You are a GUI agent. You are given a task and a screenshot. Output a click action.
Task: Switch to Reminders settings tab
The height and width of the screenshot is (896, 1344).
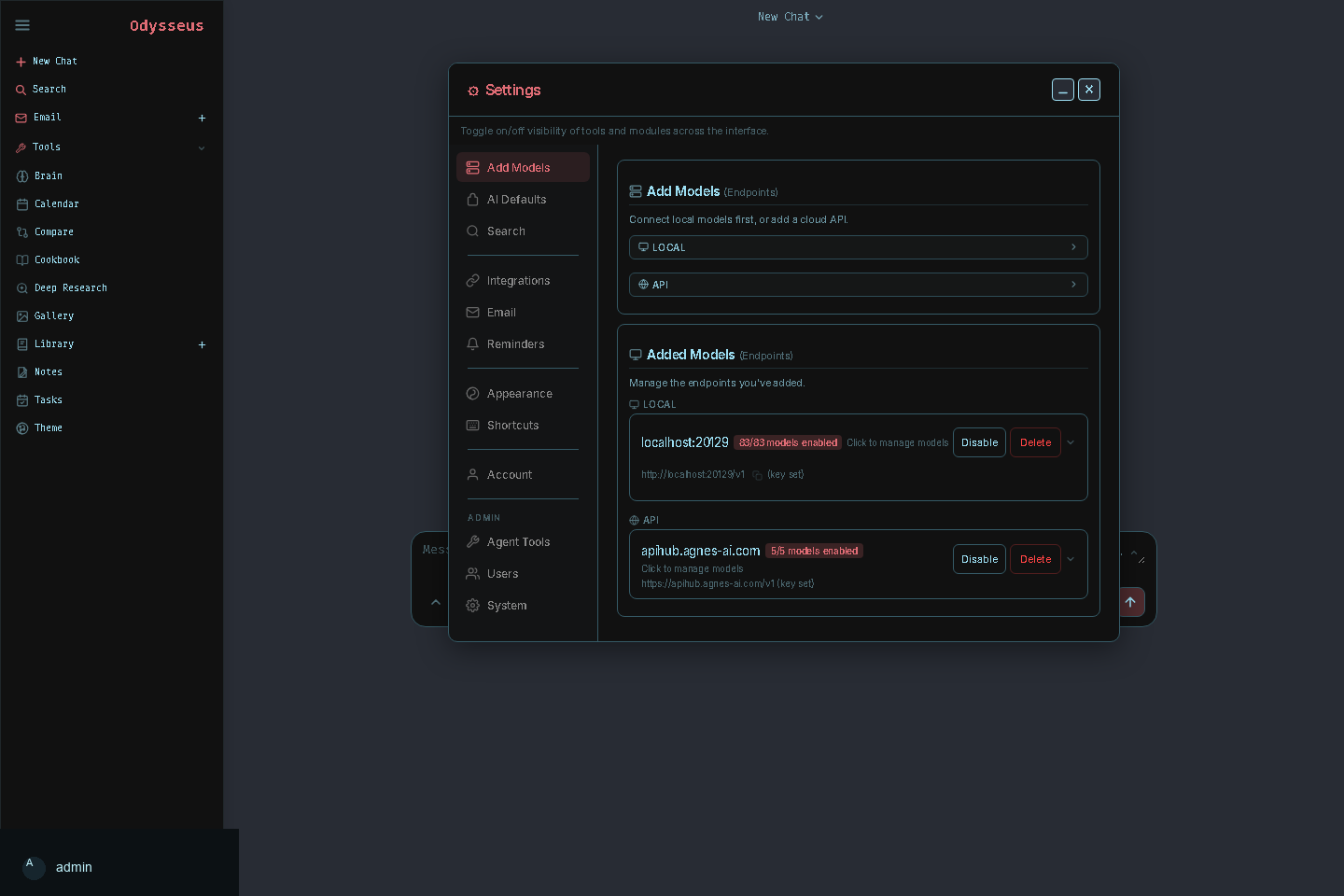[523, 343]
